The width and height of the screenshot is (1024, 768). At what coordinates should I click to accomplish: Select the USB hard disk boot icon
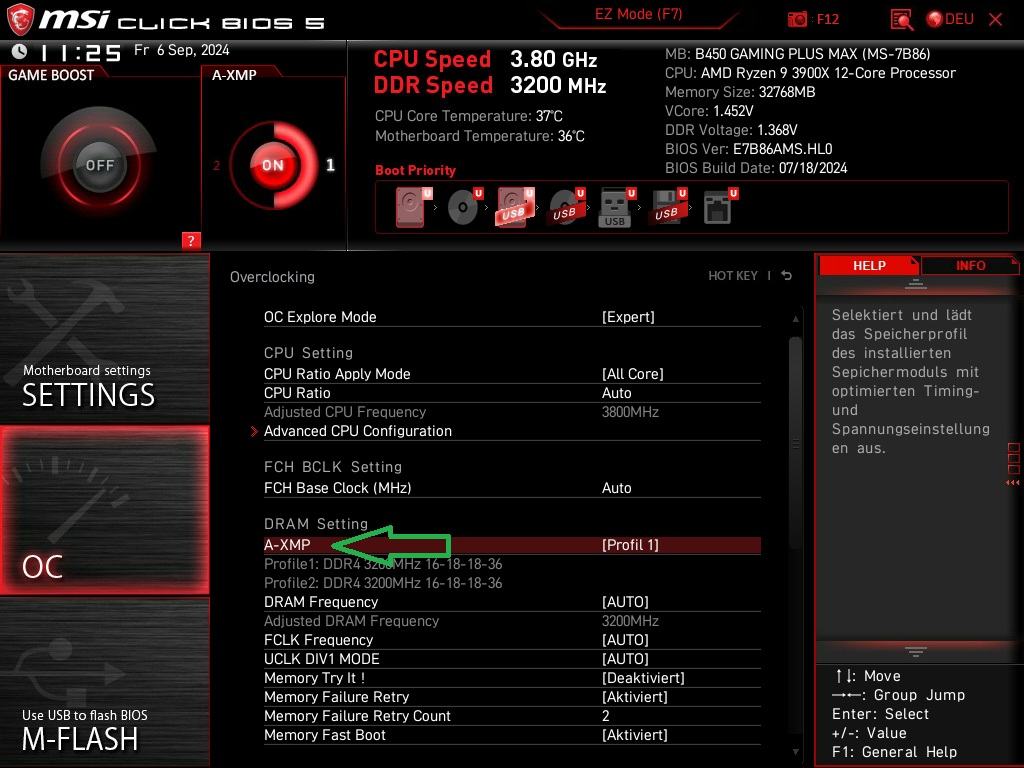coord(515,207)
